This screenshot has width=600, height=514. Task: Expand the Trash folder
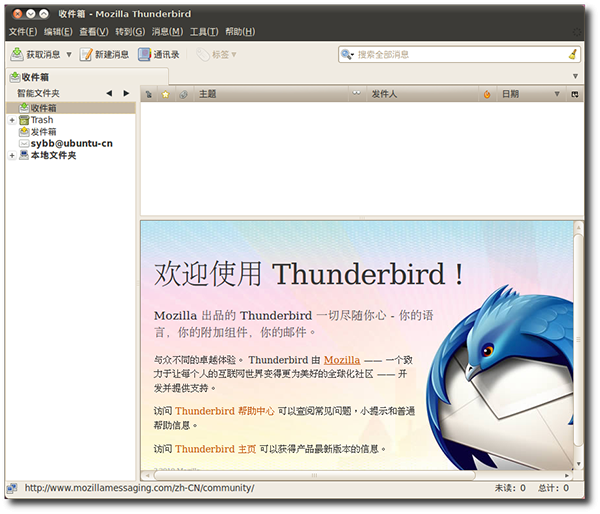(12, 120)
